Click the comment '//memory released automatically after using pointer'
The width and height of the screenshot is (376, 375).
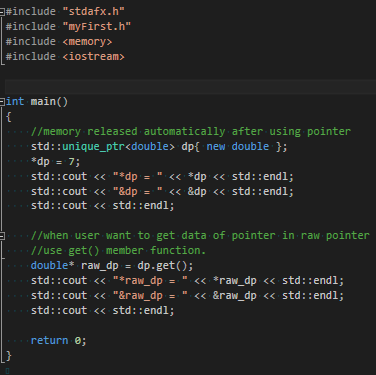pyautogui.click(x=191, y=131)
